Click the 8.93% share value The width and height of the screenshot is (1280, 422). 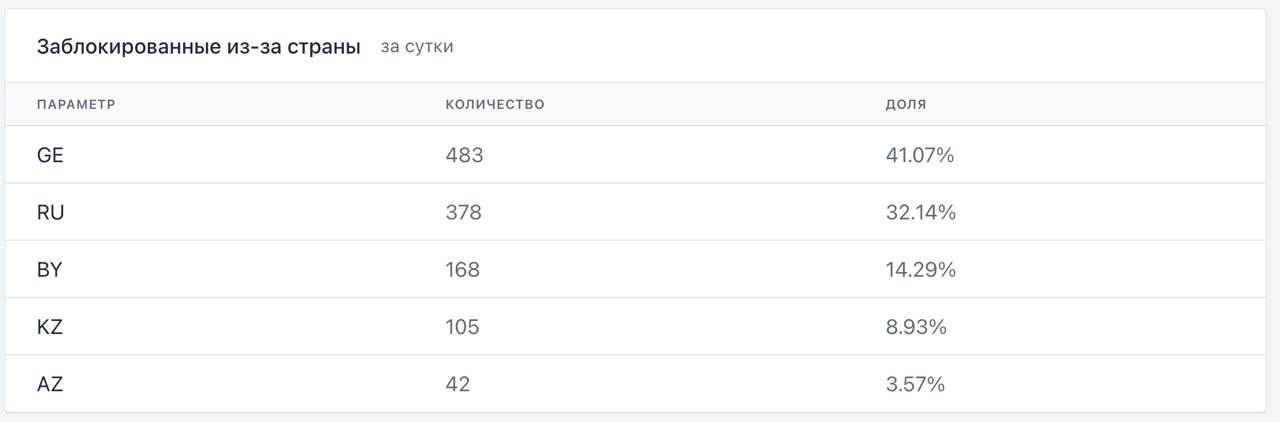coord(916,327)
